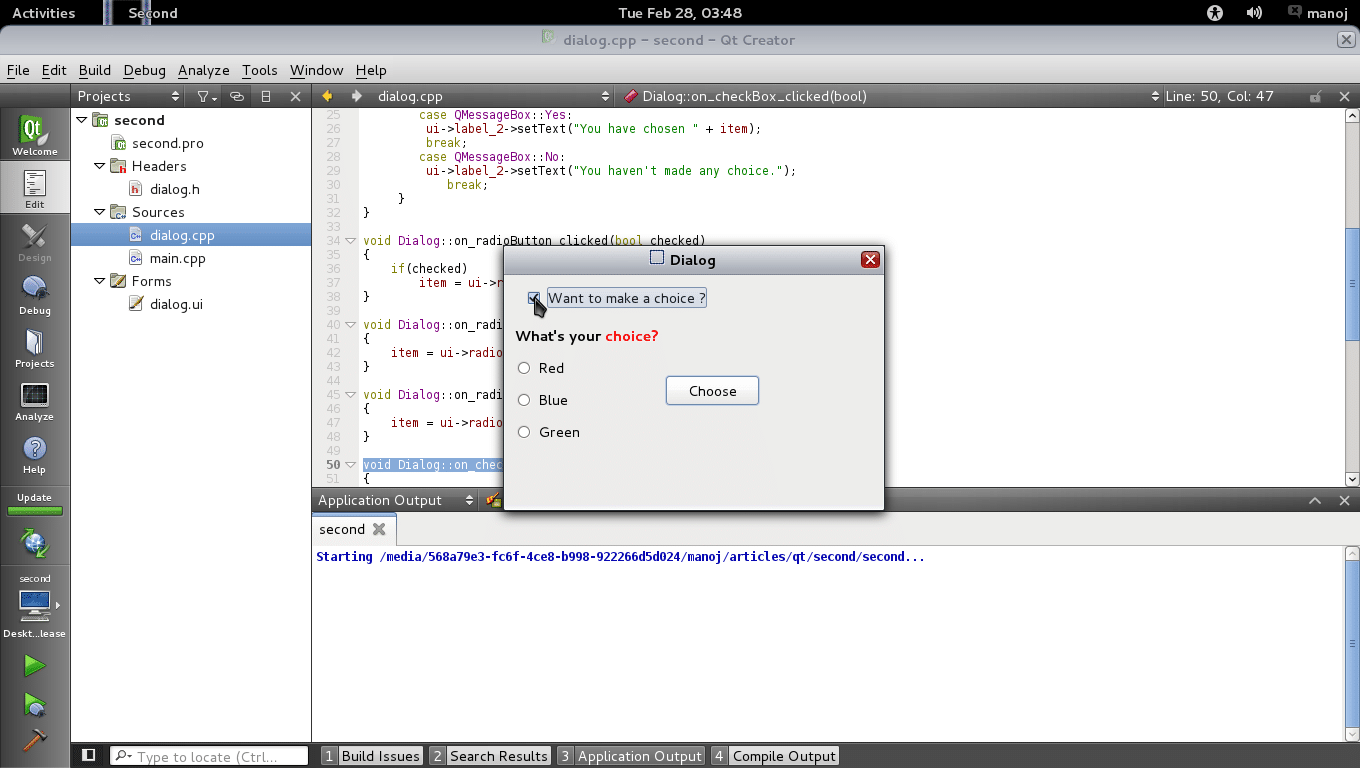Select the Green radio button
Screen dimensions: 1360x768
coord(524,432)
